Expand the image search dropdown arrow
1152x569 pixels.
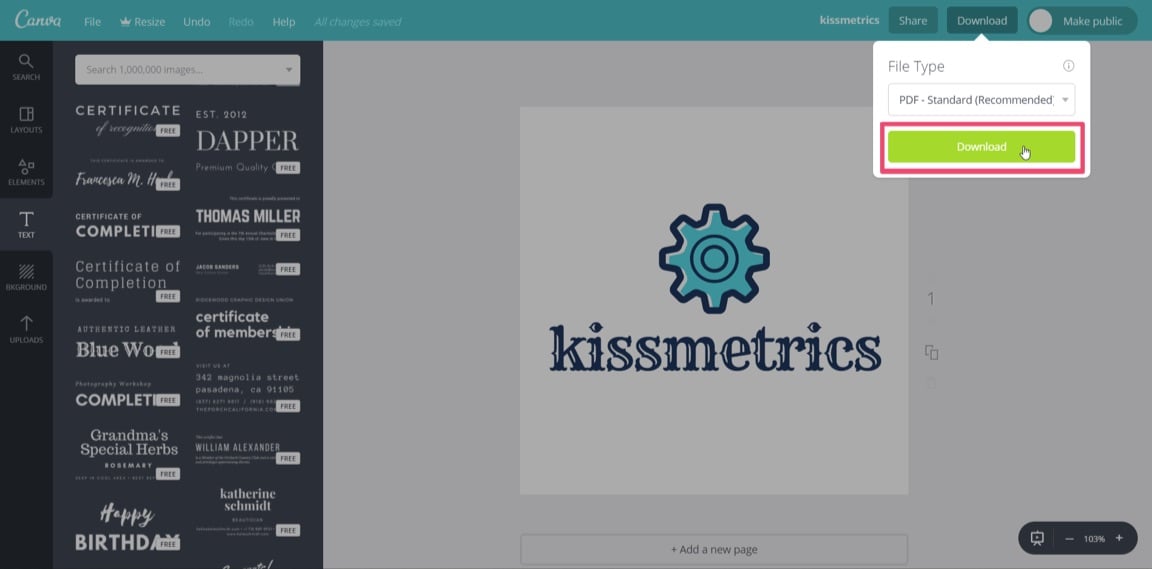(288, 70)
